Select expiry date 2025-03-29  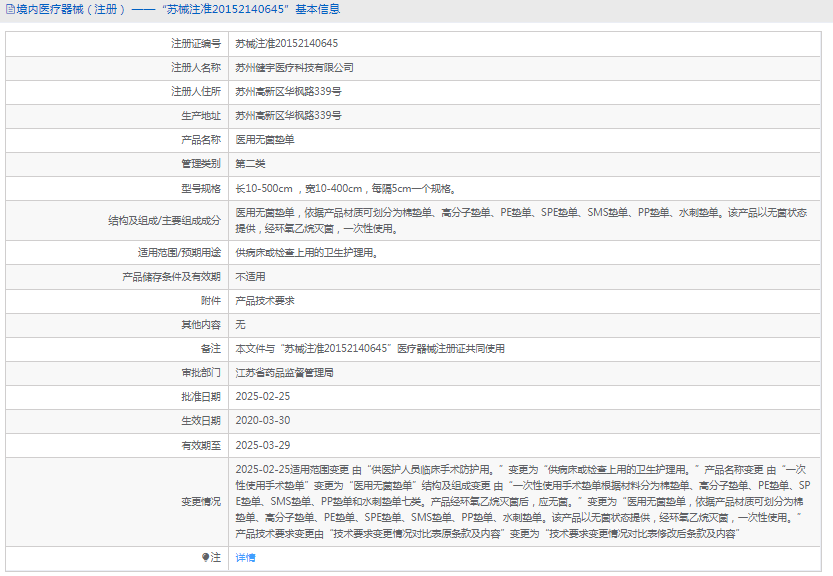[x=263, y=445]
